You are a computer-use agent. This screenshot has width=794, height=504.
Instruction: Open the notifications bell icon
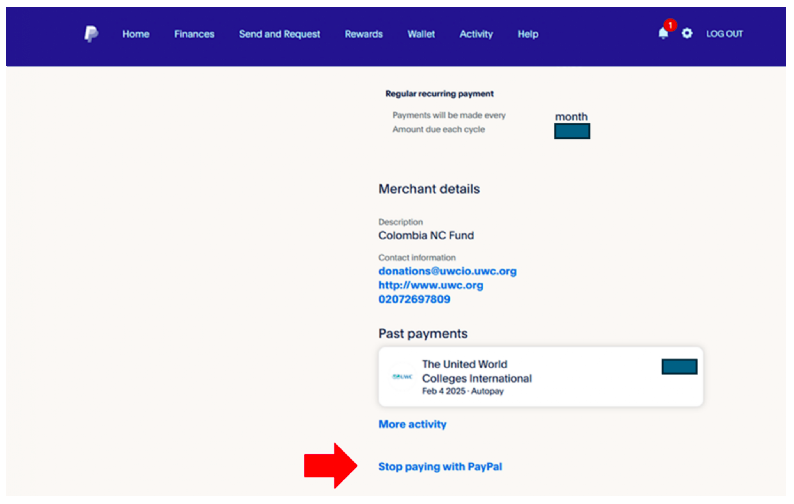(x=663, y=33)
